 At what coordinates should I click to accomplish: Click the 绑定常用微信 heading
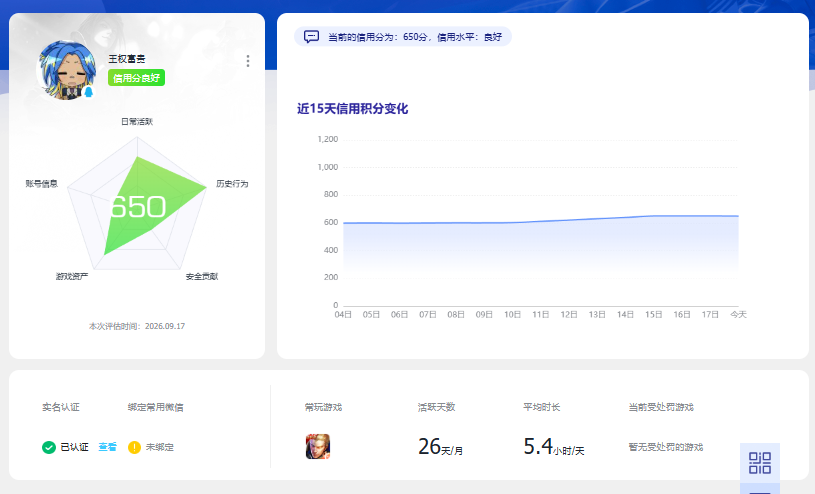click(155, 407)
